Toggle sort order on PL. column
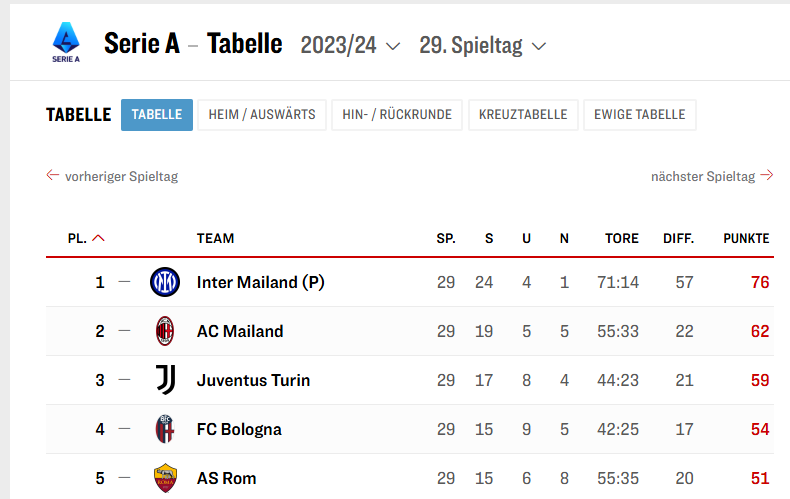This screenshot has height=499, width=790. coord(86,238)
